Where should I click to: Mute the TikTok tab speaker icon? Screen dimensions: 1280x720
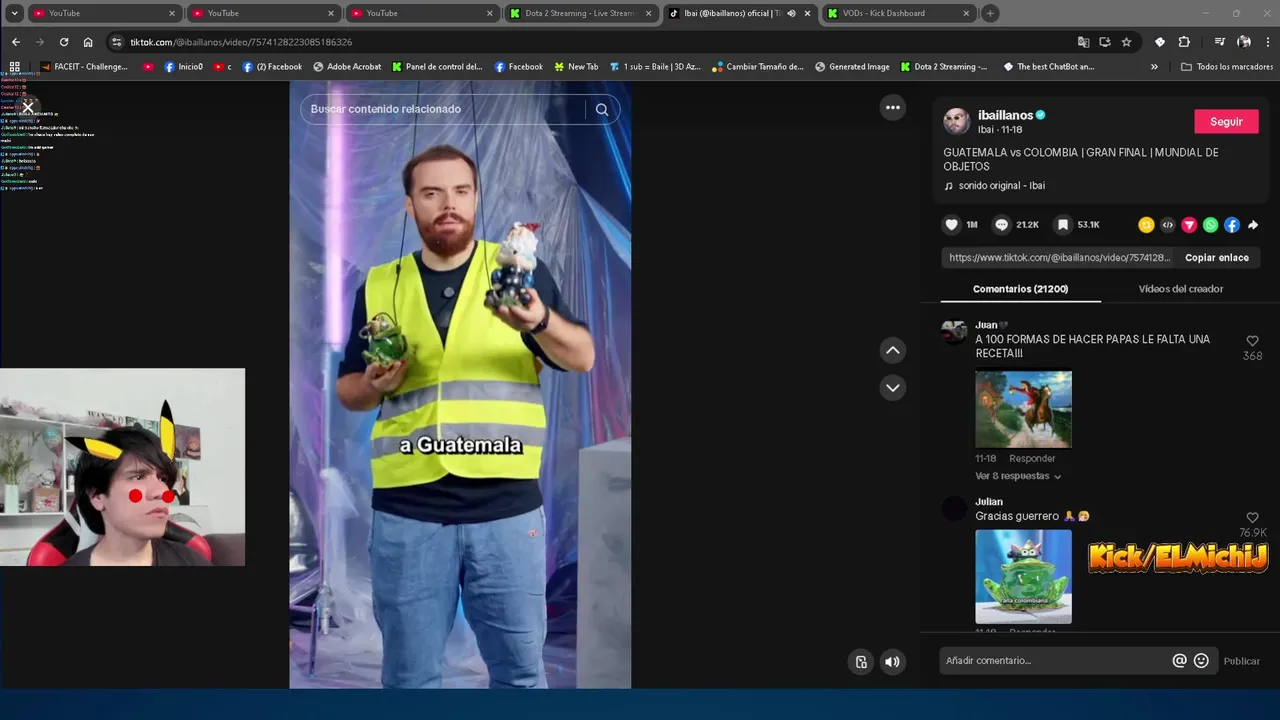click(x=791, y=13)
